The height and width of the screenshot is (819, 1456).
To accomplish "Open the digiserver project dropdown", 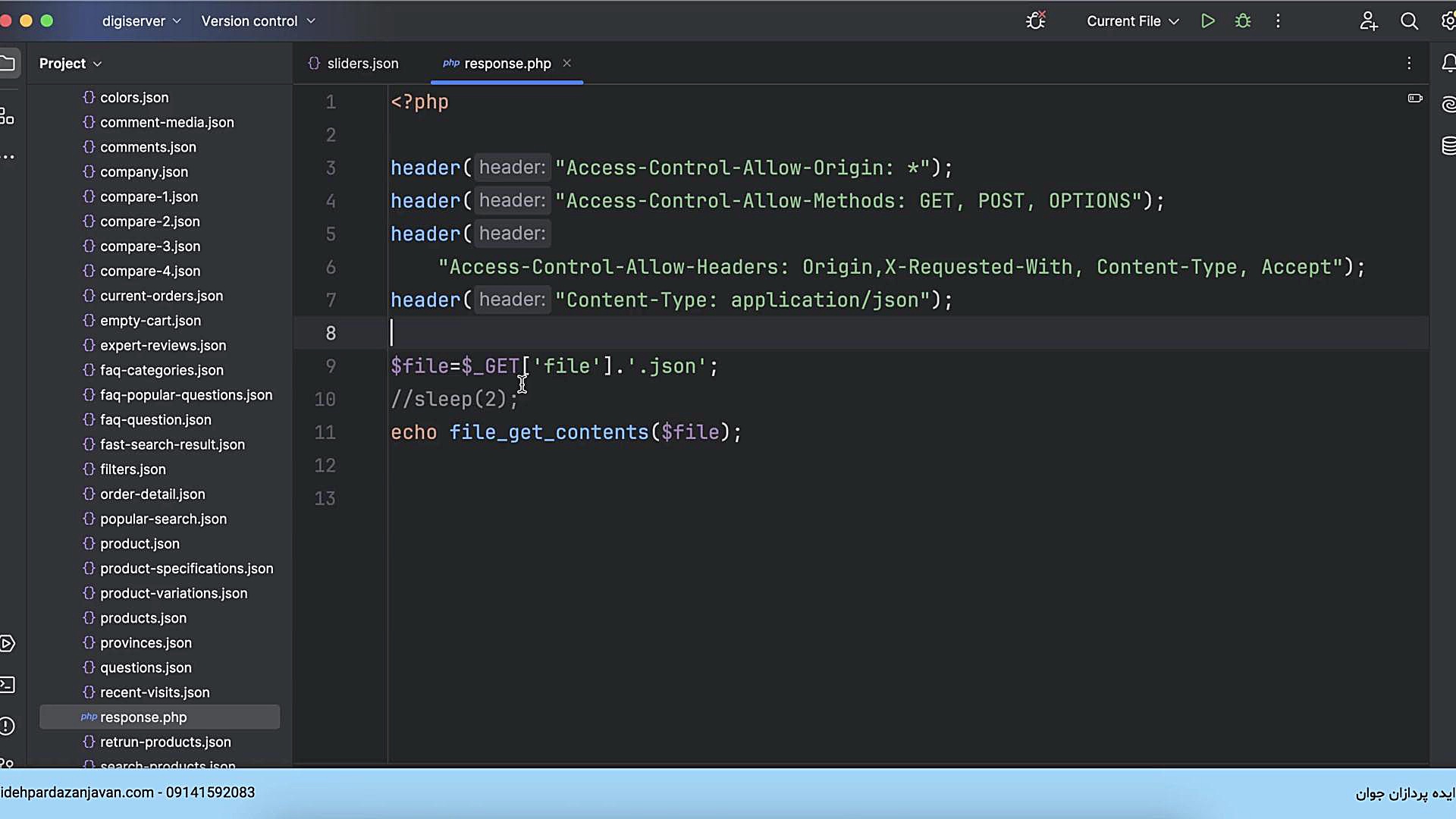I will click(142, 21).
